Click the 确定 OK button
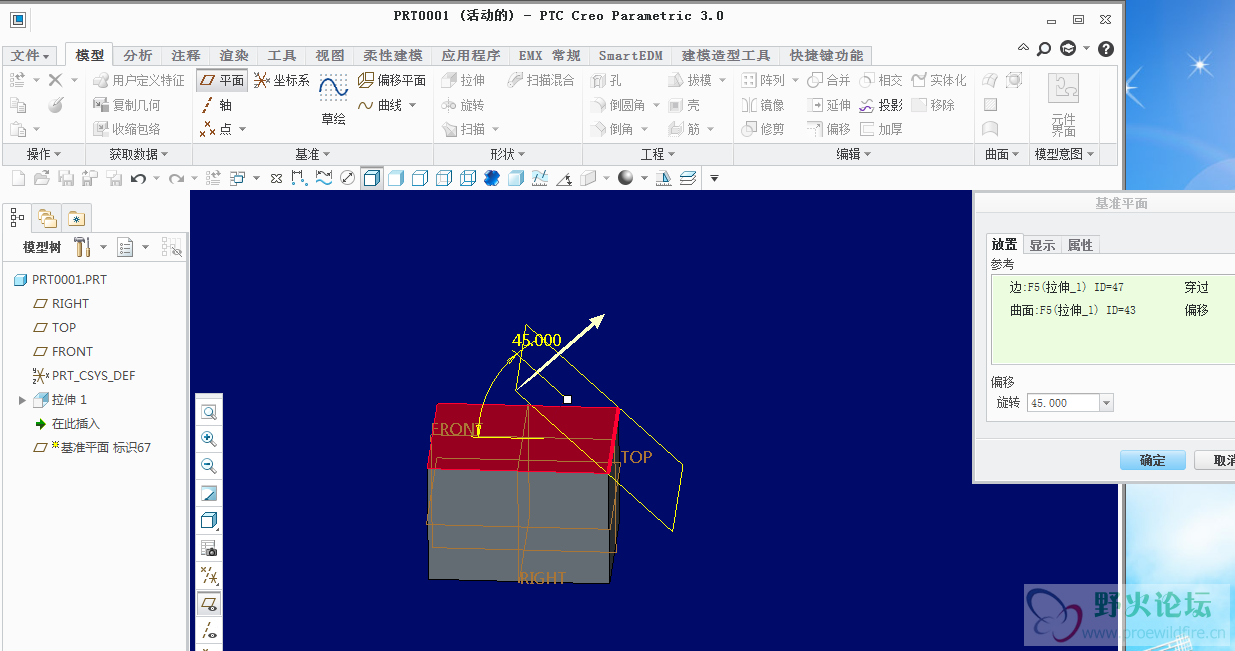1235x651 pixels. (x=1153, y=460)
